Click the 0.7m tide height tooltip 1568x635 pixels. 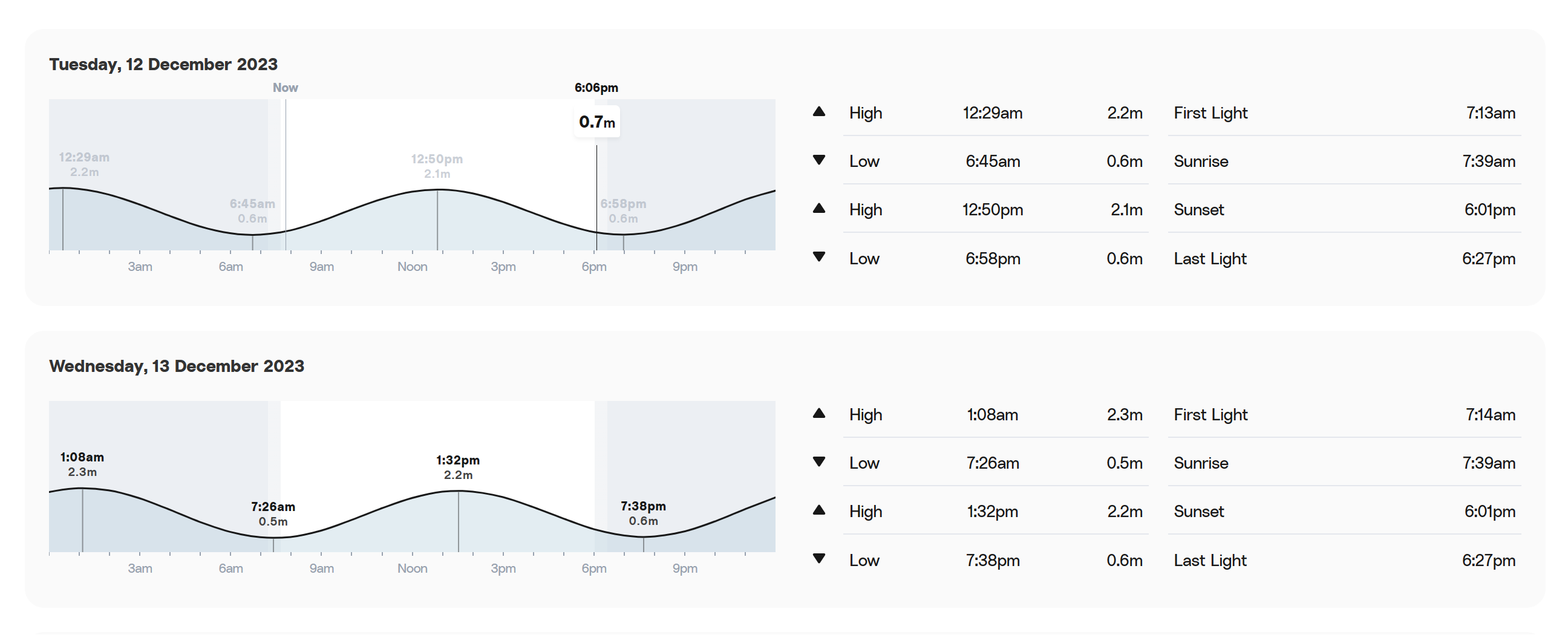pos(596,122)
